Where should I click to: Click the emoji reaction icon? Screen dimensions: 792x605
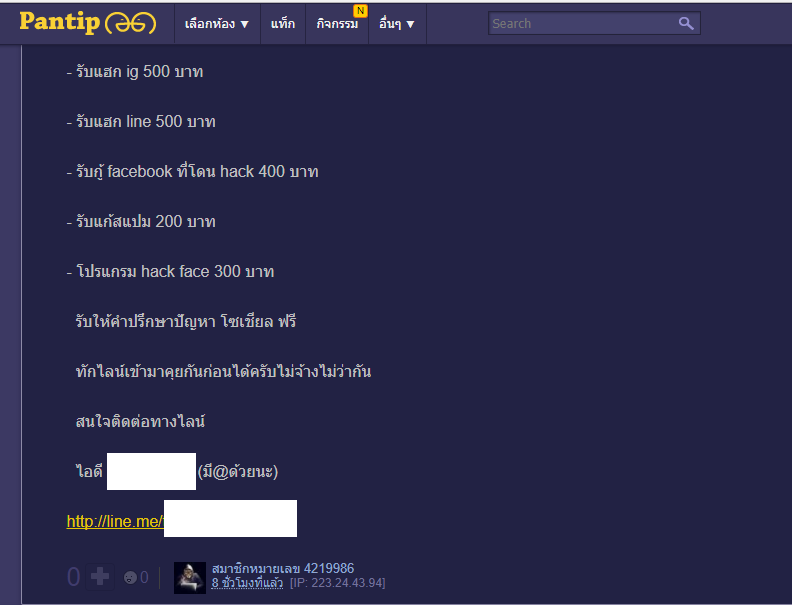pyautogui.click(x=130, y=577)
